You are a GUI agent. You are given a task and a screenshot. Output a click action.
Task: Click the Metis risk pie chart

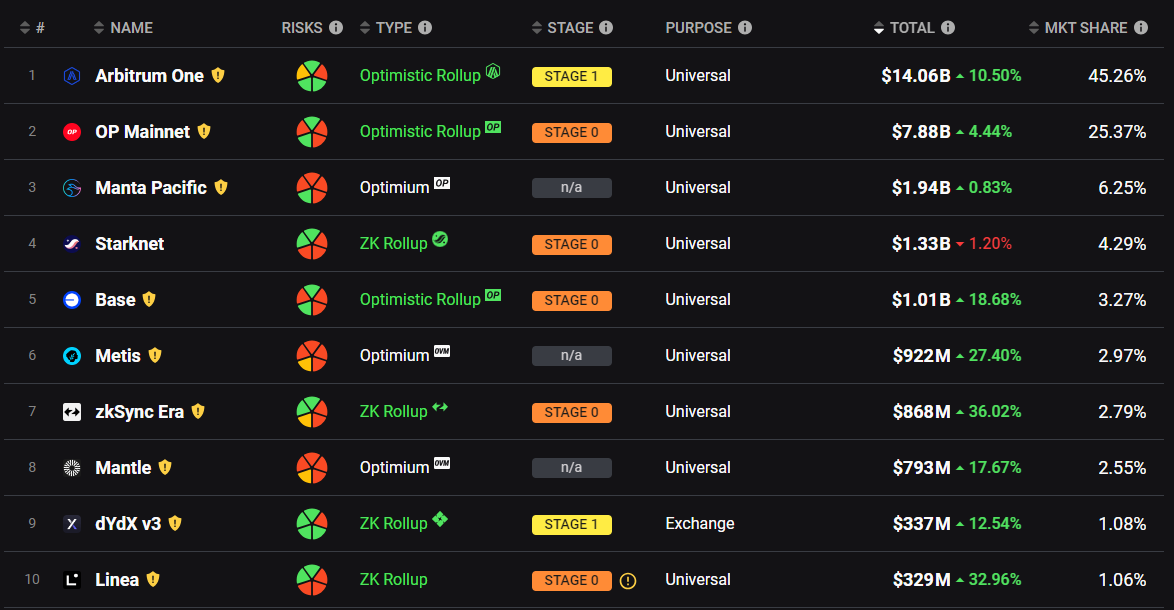[x=312, y=356]
